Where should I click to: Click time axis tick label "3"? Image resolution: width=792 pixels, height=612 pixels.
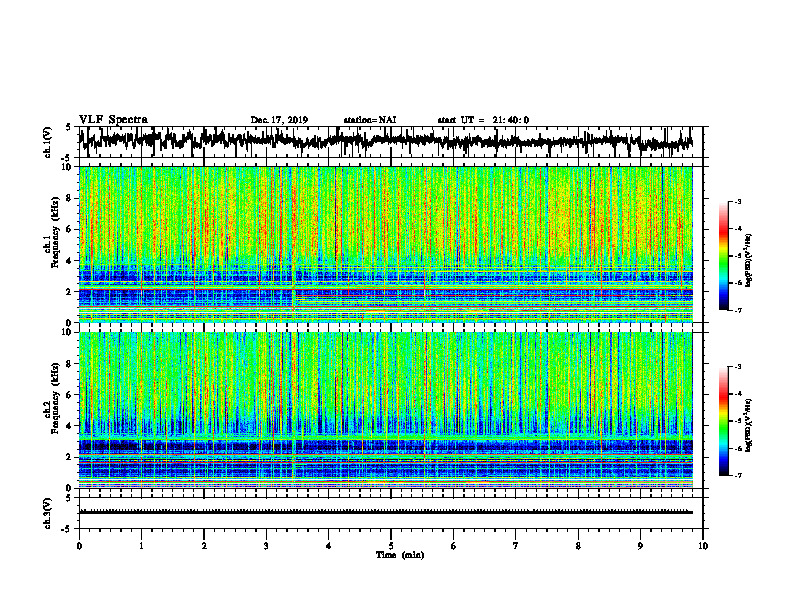(x=266, y=546)
